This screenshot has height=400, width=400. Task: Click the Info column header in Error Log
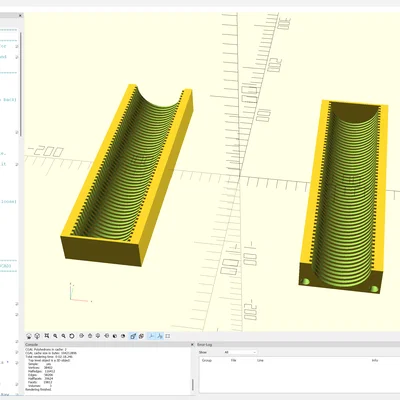(375, 360)
